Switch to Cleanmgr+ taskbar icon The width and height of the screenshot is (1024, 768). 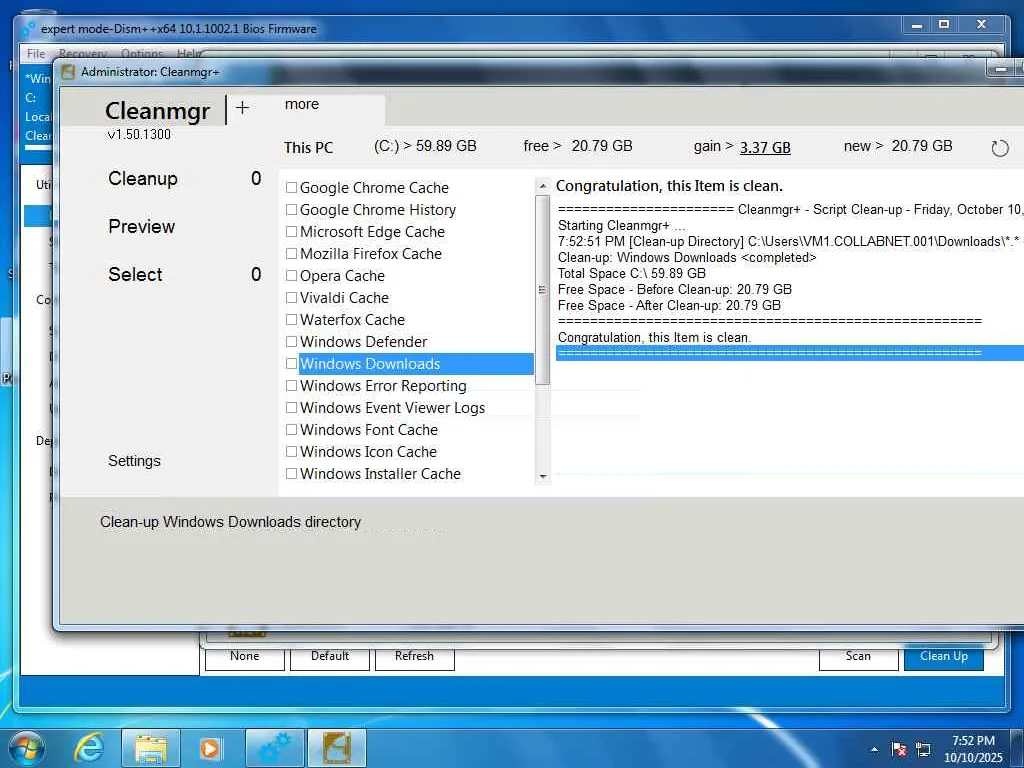[337, 748]
